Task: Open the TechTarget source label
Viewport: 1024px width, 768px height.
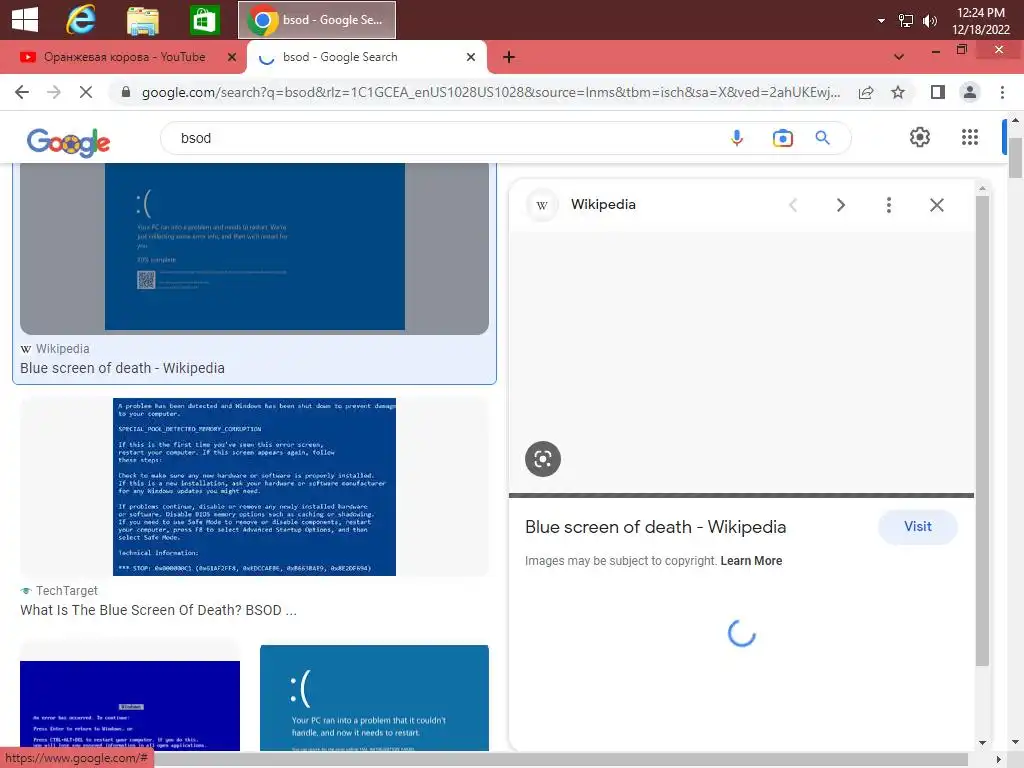Action: click(59, 590)
